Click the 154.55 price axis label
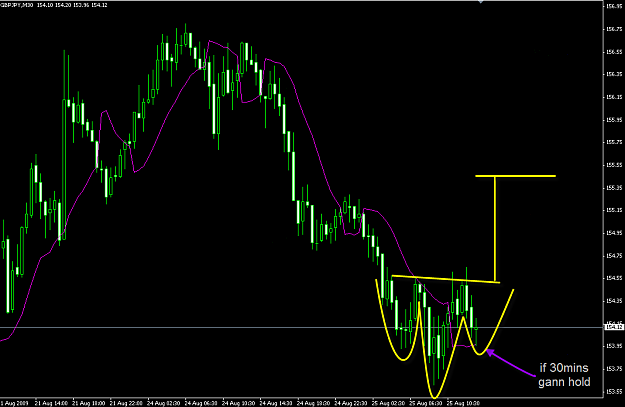This screenshot has width=625, height=407. pos(614,278)
